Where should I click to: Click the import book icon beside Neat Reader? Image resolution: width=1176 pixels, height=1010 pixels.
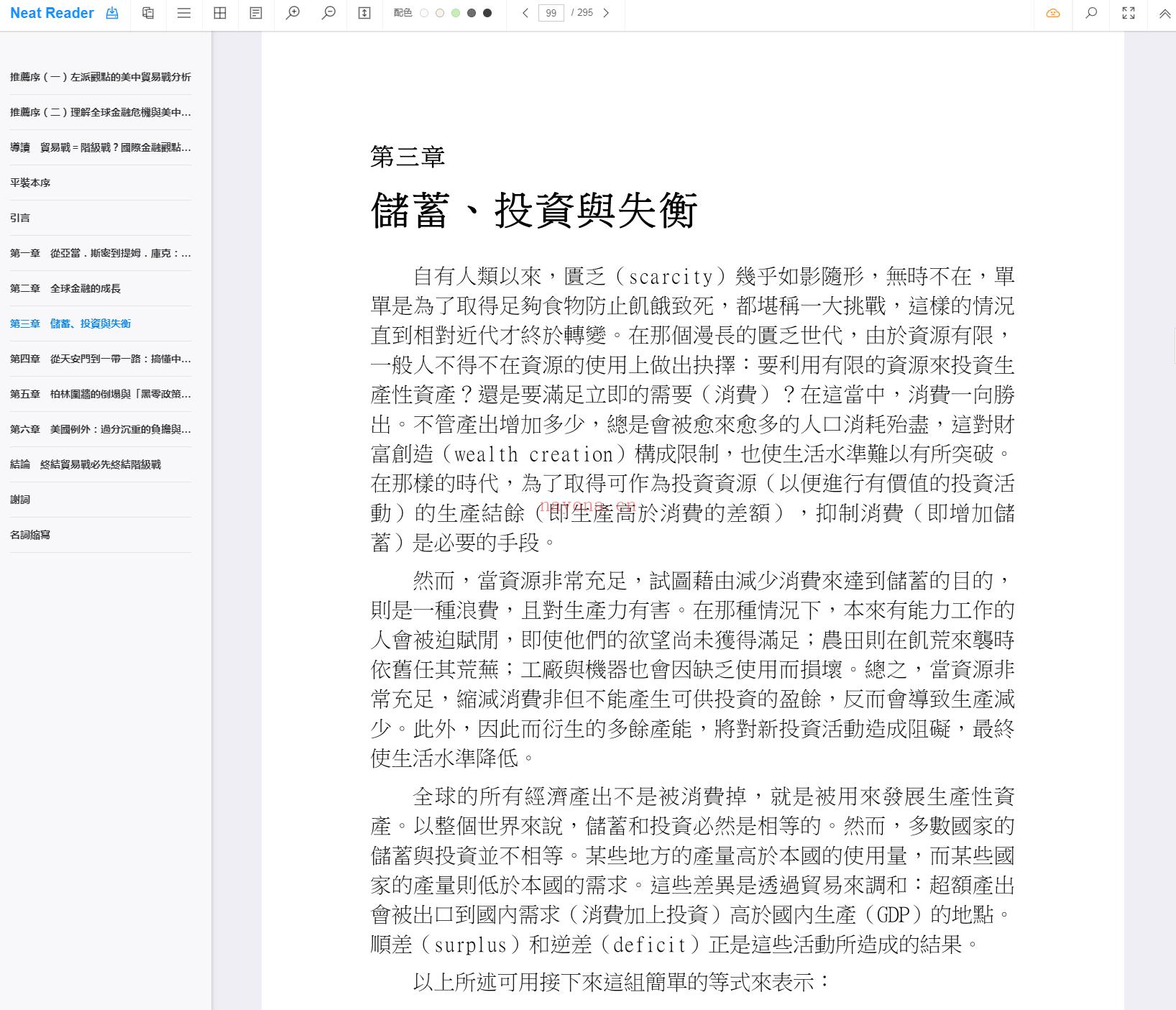point(112,13)
